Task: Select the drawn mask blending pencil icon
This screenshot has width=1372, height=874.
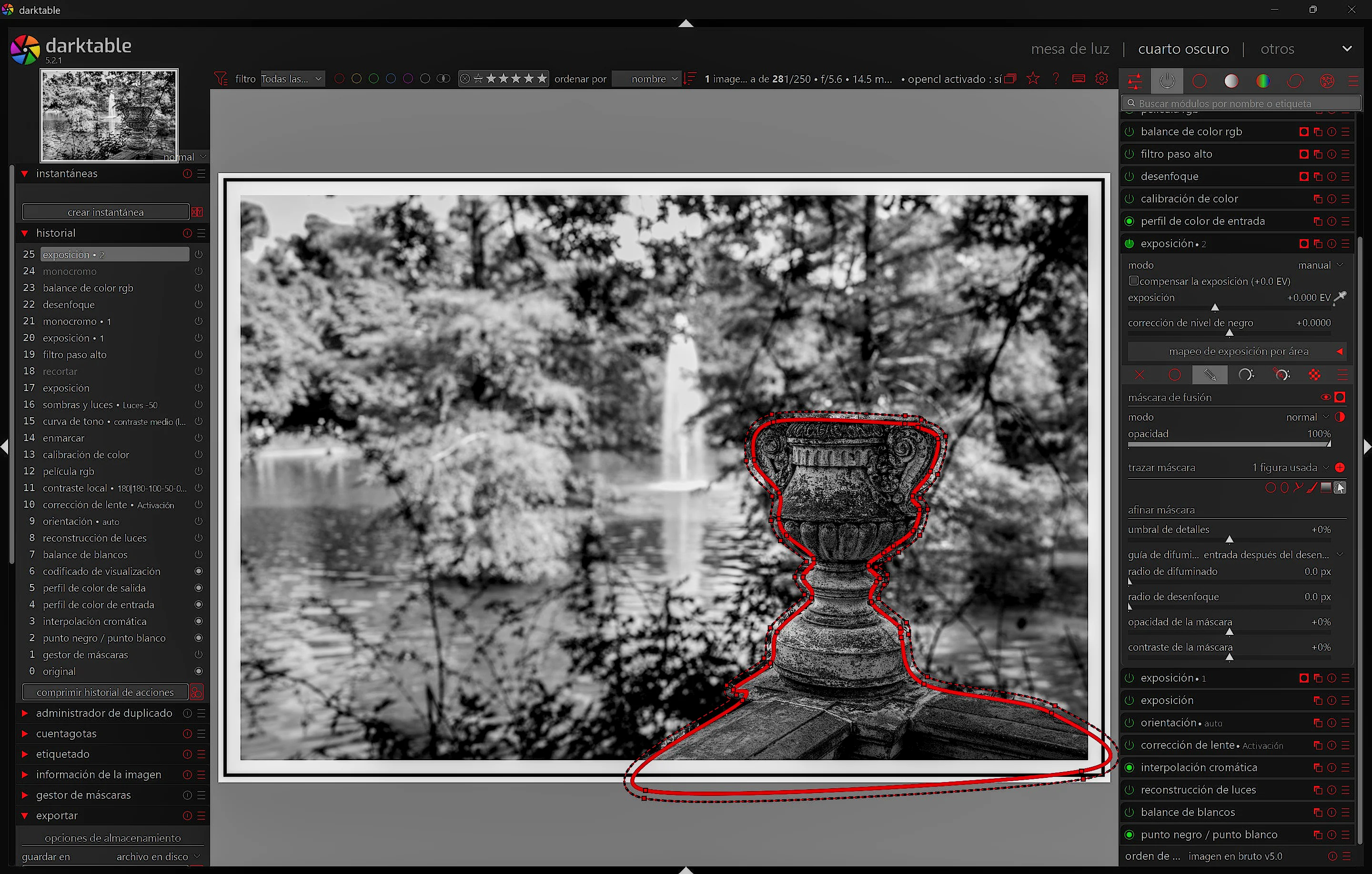Action: click(x=1209, y=374)
